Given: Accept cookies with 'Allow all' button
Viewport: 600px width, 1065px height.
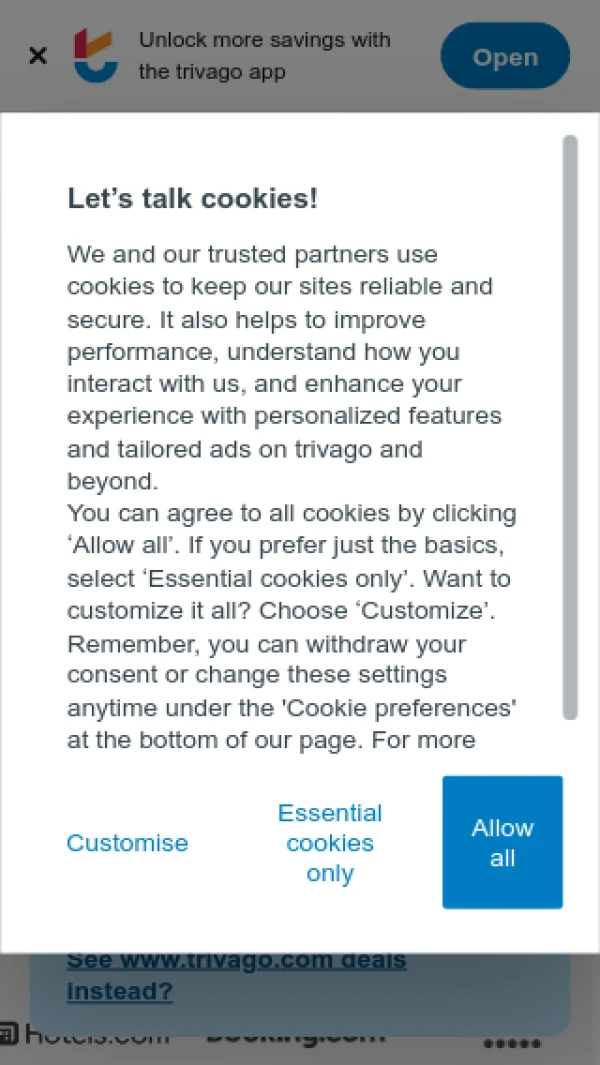Looking at the screenshot, I should [x=502, y=843].
